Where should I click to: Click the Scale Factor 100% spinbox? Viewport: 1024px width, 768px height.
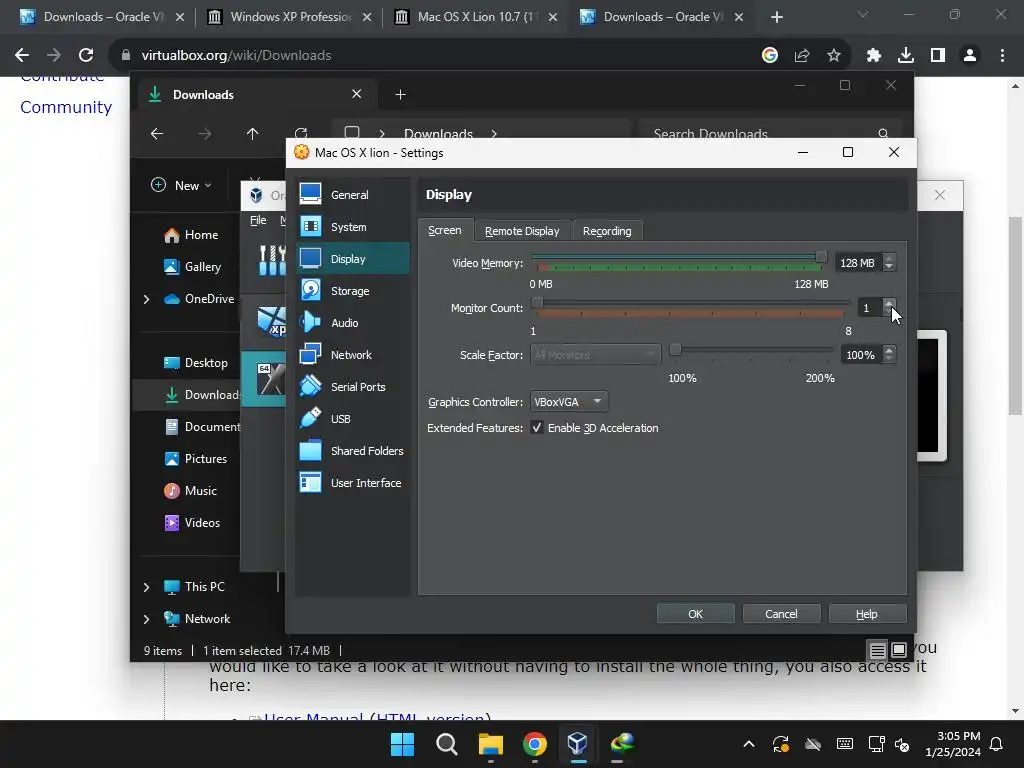[862, 355]
